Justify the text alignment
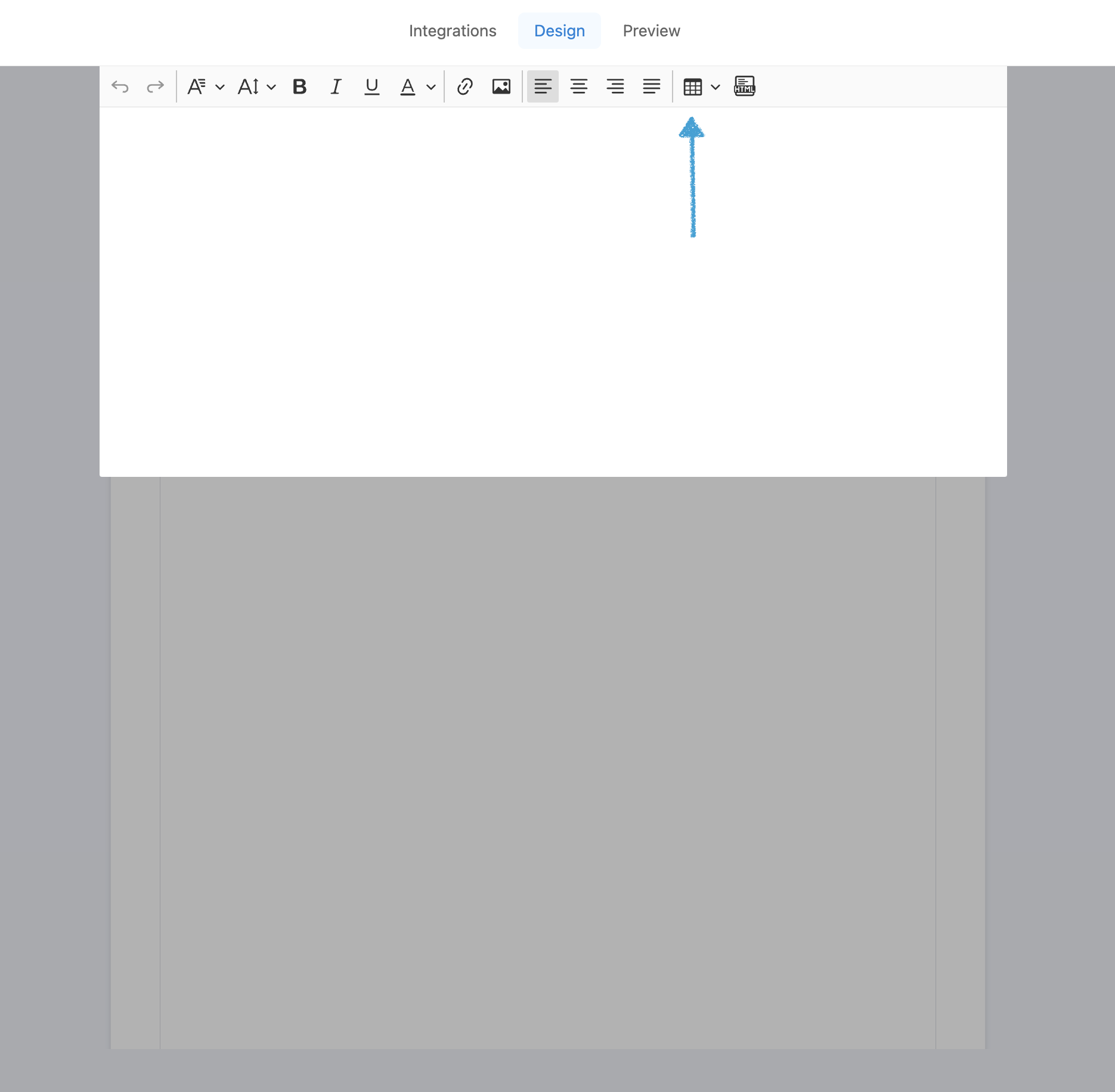 pyautogui.click(x=651, y=87)
